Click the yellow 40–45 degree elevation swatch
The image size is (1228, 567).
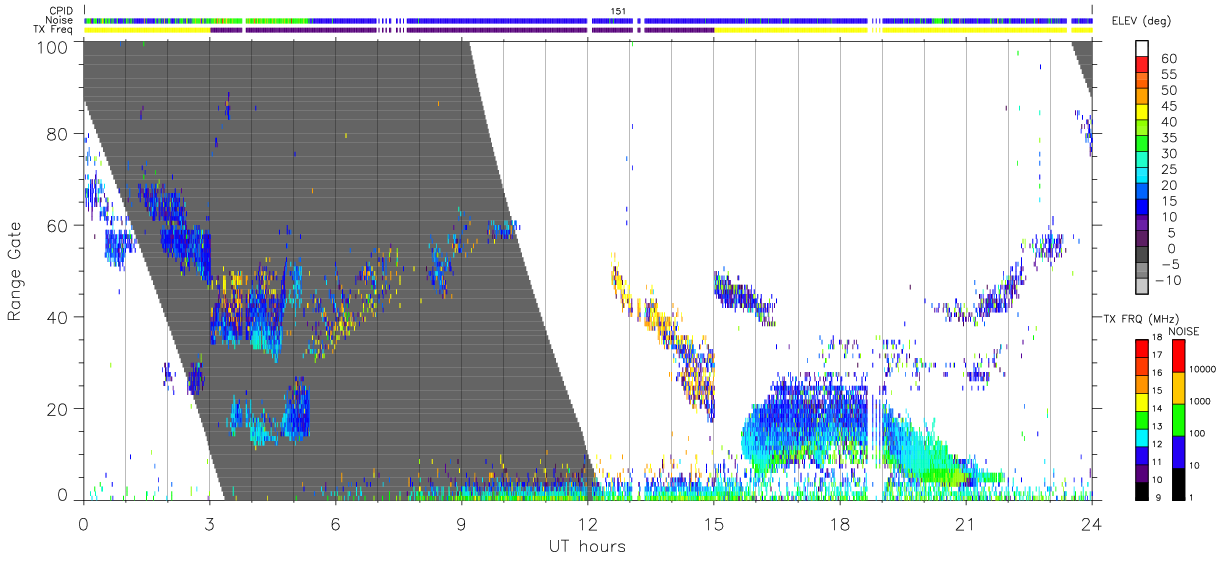[x=1141, y=114]
